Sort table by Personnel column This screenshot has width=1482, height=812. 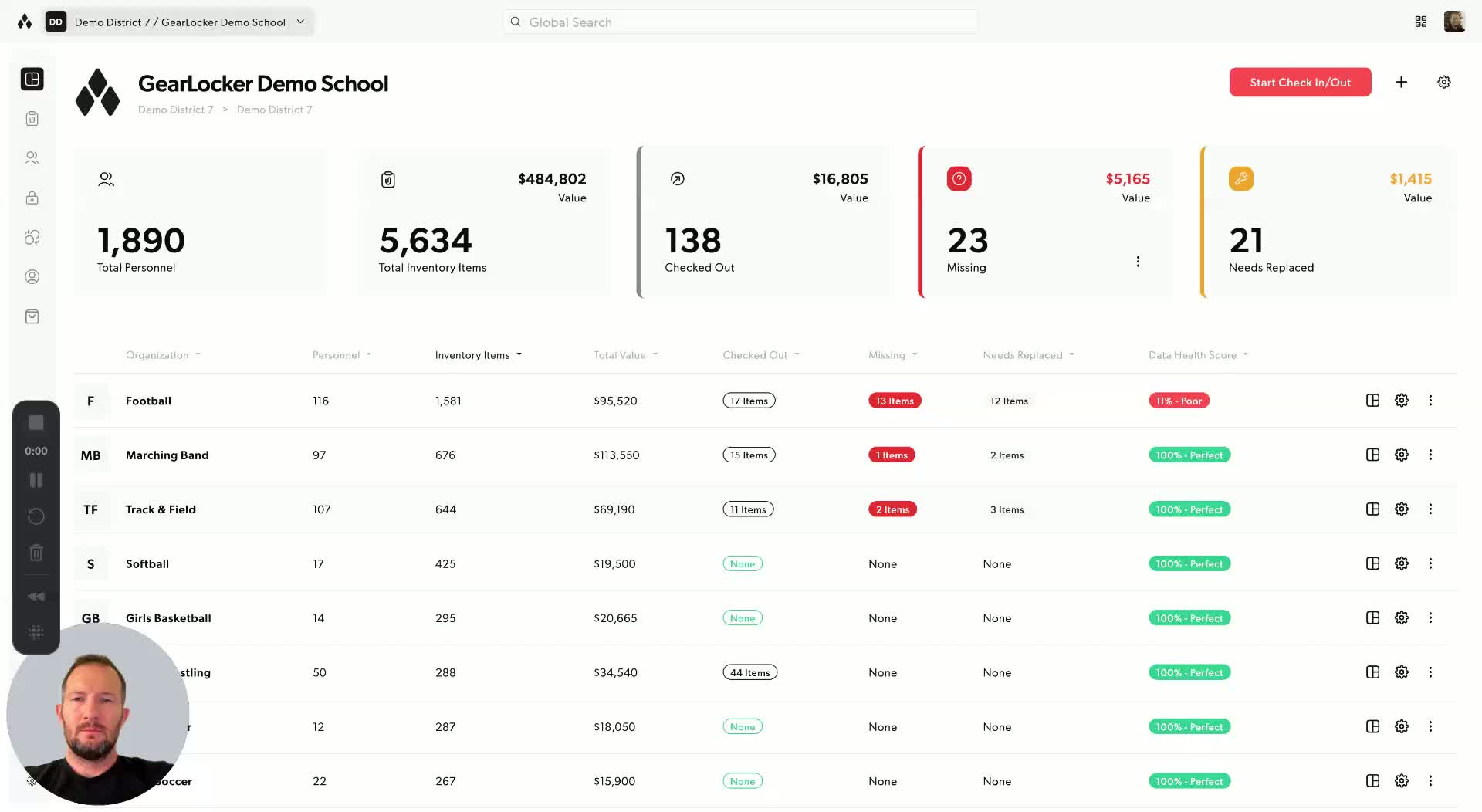[342, 355]
